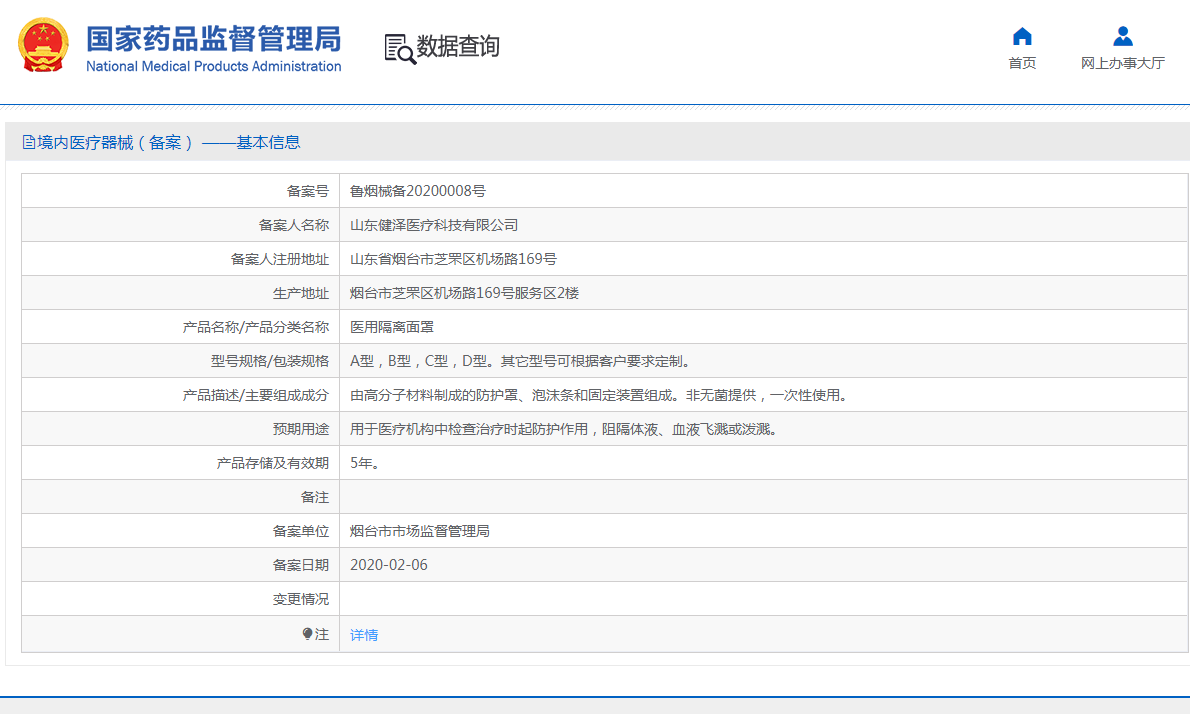Click the 数据查询 heading text
The height and width of the screenshot is (714, 1190).
458,46
